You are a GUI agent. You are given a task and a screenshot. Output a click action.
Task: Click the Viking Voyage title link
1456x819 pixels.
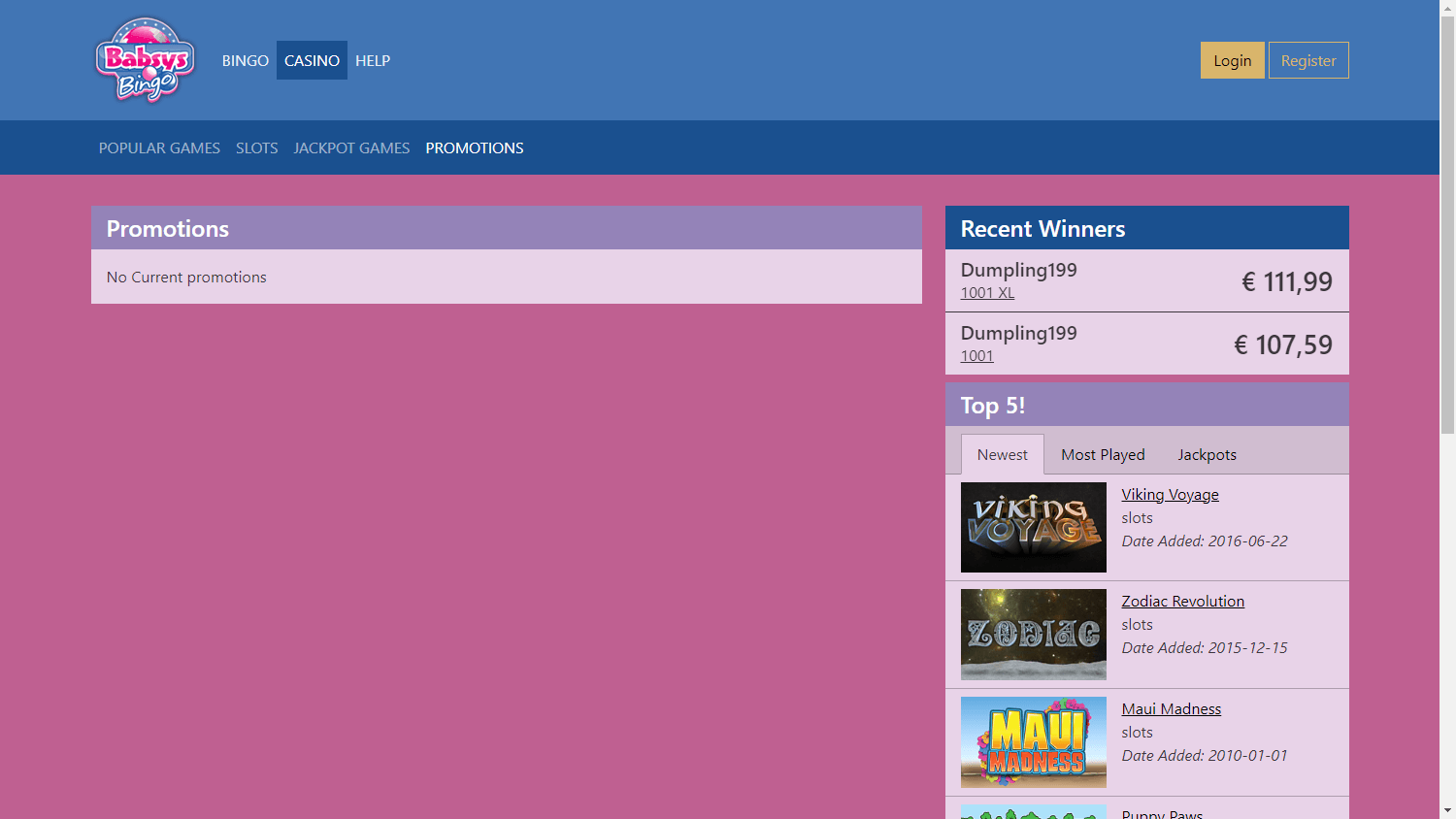(x=1170, y=495)
